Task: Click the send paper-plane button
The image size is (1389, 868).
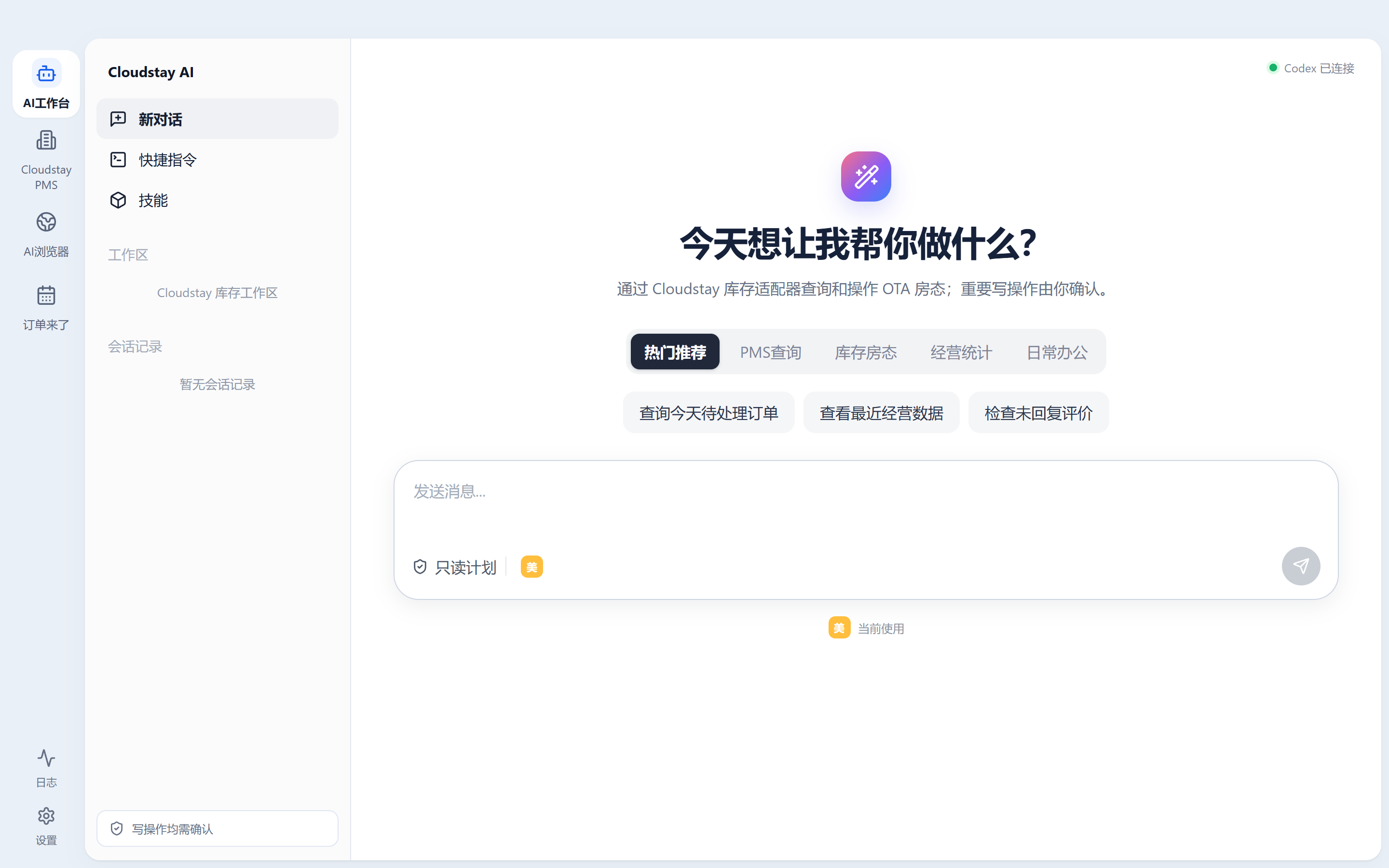Action: click(x=1301, y=566)
